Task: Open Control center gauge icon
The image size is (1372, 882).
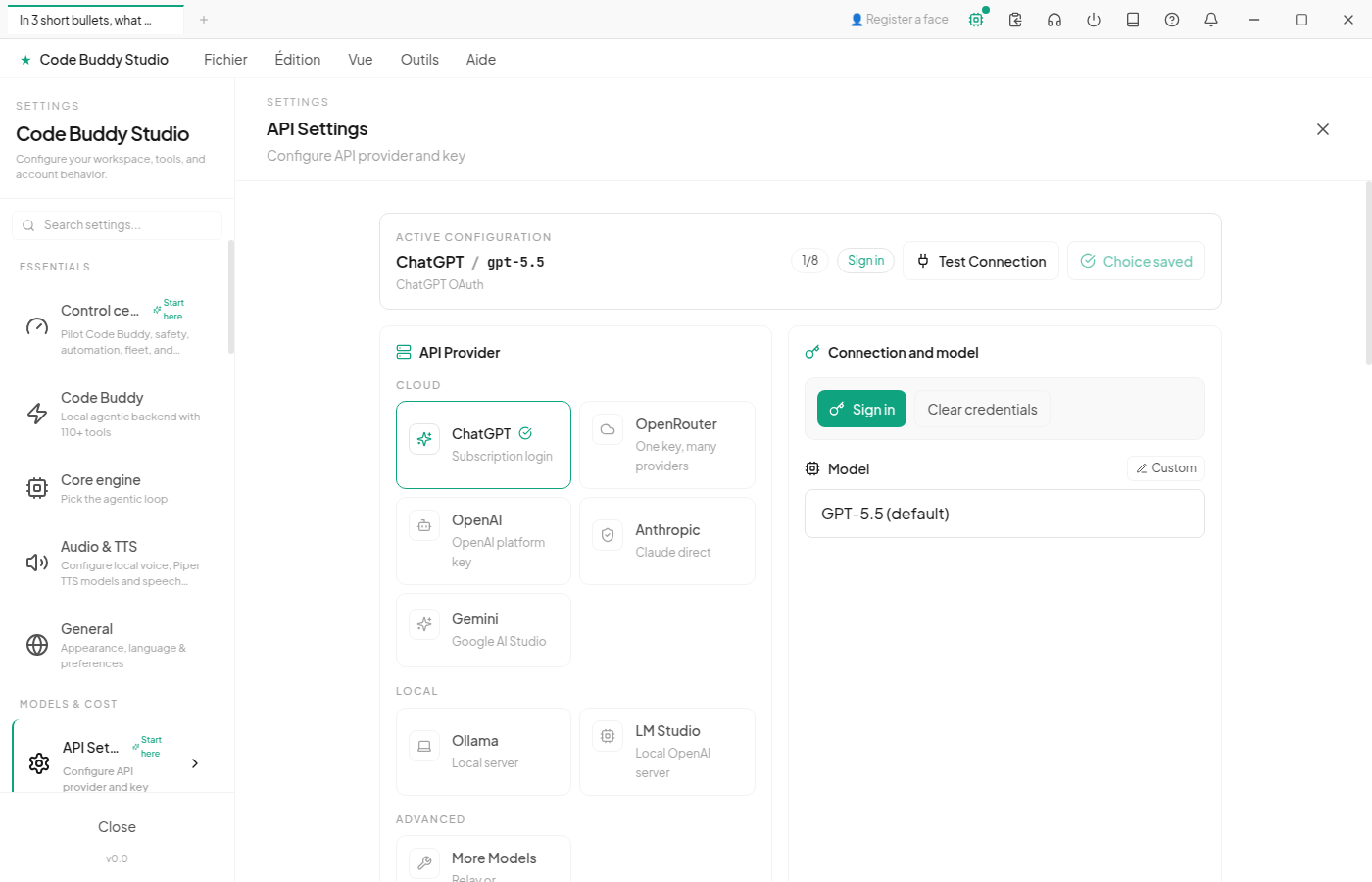Action: click(37, 326)
